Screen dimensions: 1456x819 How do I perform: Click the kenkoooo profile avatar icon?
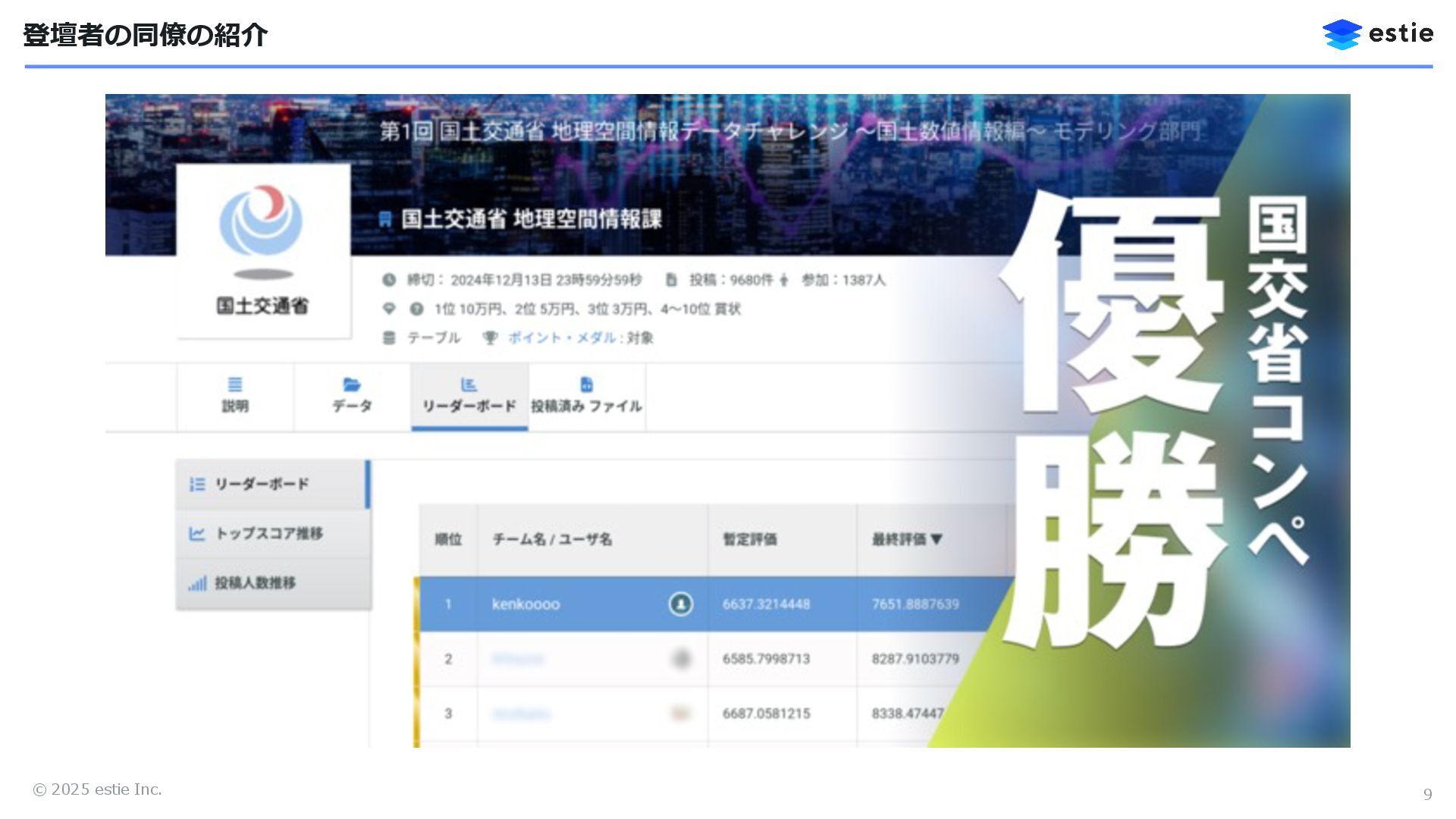[680, 604]
